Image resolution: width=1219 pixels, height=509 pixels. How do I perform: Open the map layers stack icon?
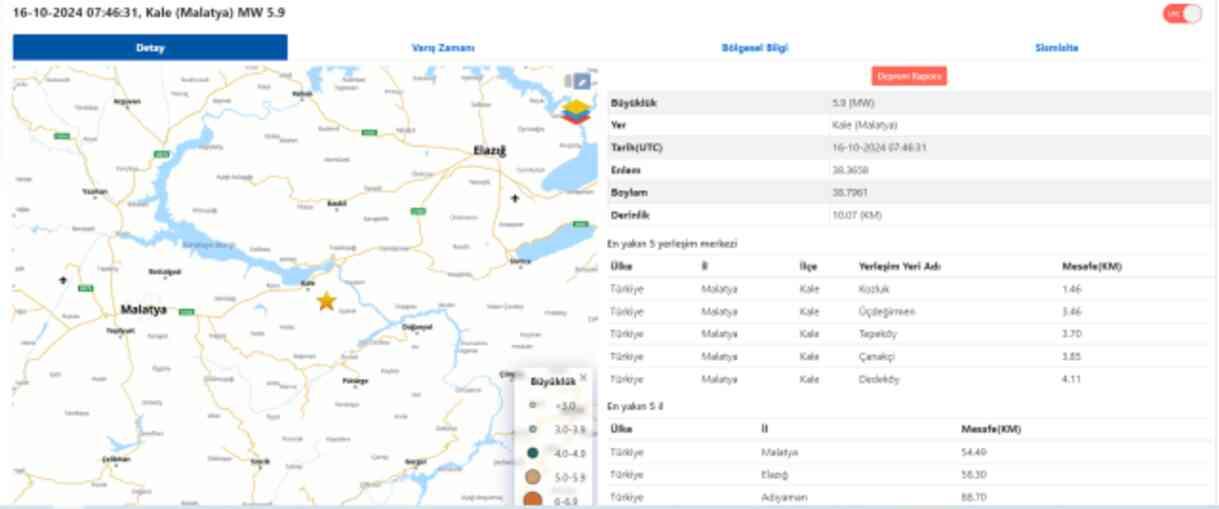pyautogui.click(x=576, y=111)
